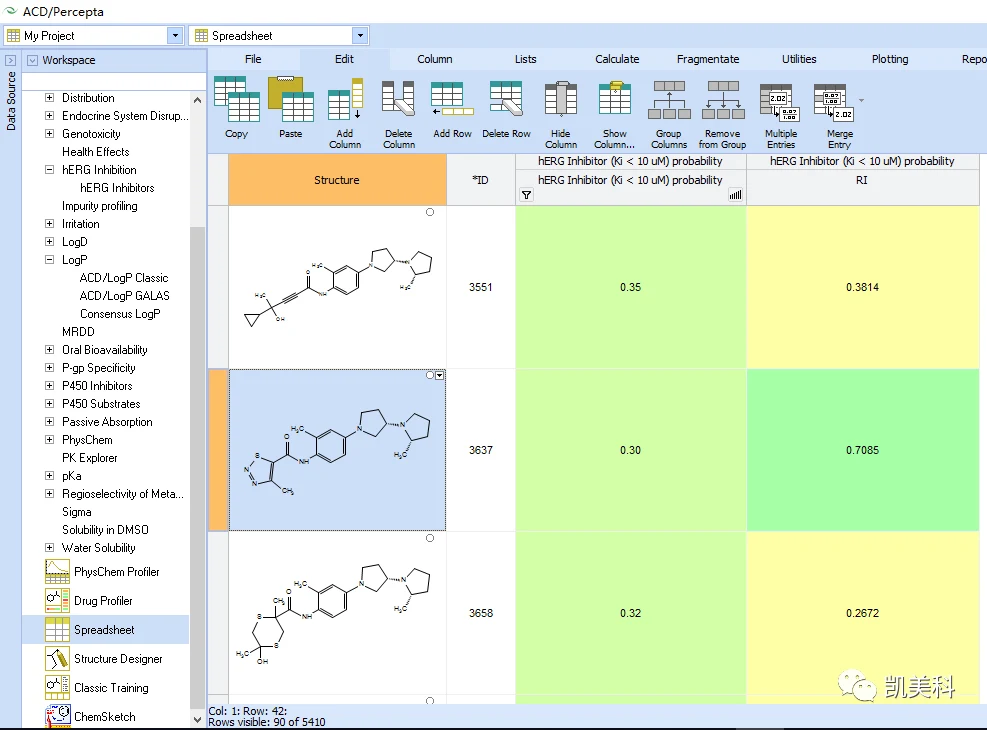Click the Hide Column icon
The height and width of the screenshot is (730, 987).
tap(561, 99)
